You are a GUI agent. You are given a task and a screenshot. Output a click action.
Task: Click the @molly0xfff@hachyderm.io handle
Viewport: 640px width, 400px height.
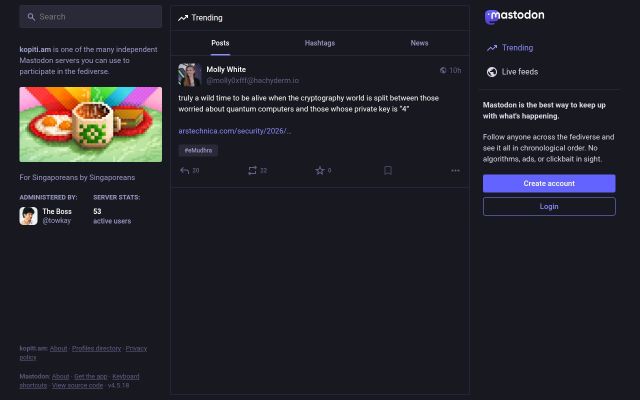coord(253,80)
